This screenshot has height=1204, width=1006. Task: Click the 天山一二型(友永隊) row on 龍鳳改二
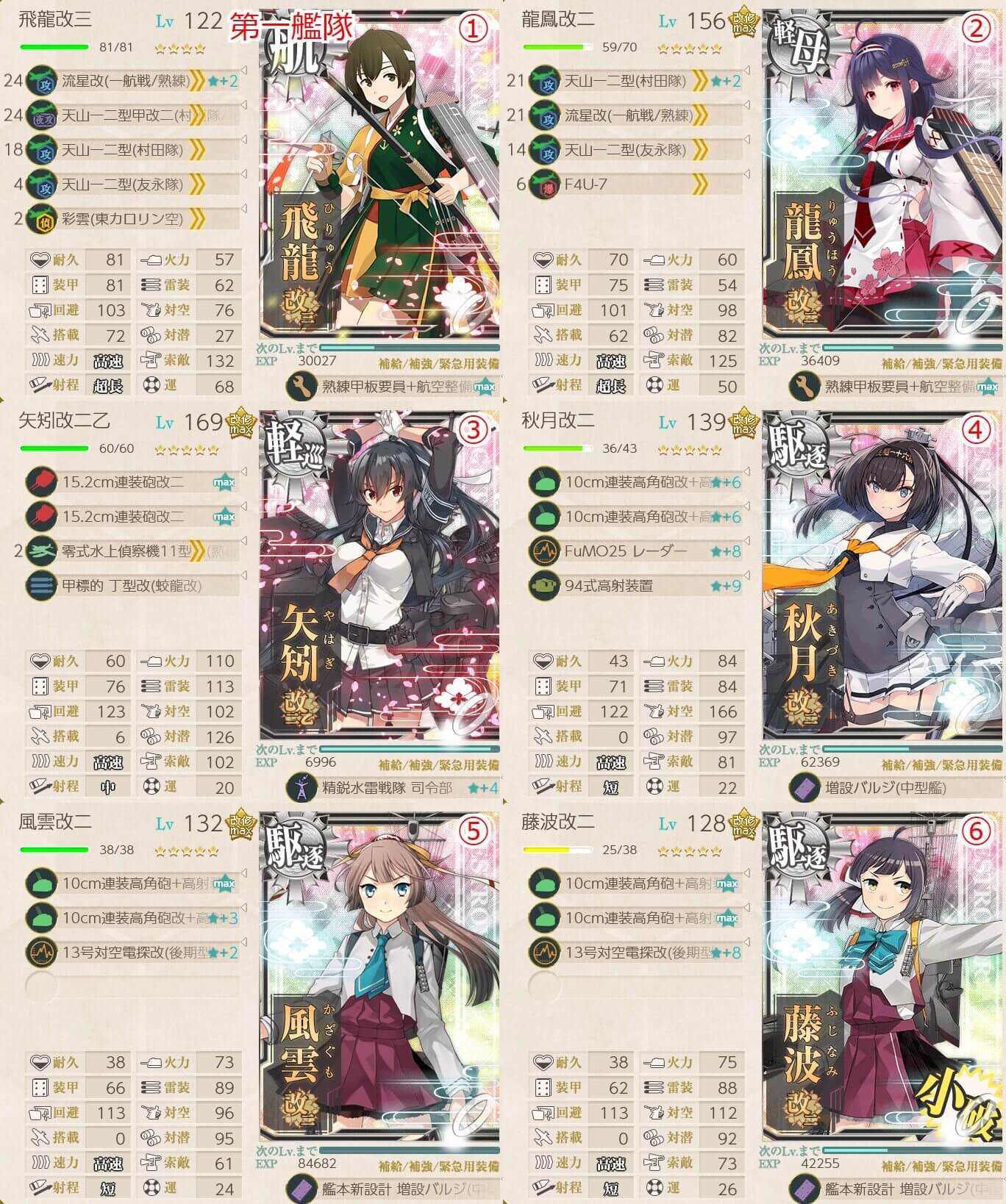tap(635, 149)
